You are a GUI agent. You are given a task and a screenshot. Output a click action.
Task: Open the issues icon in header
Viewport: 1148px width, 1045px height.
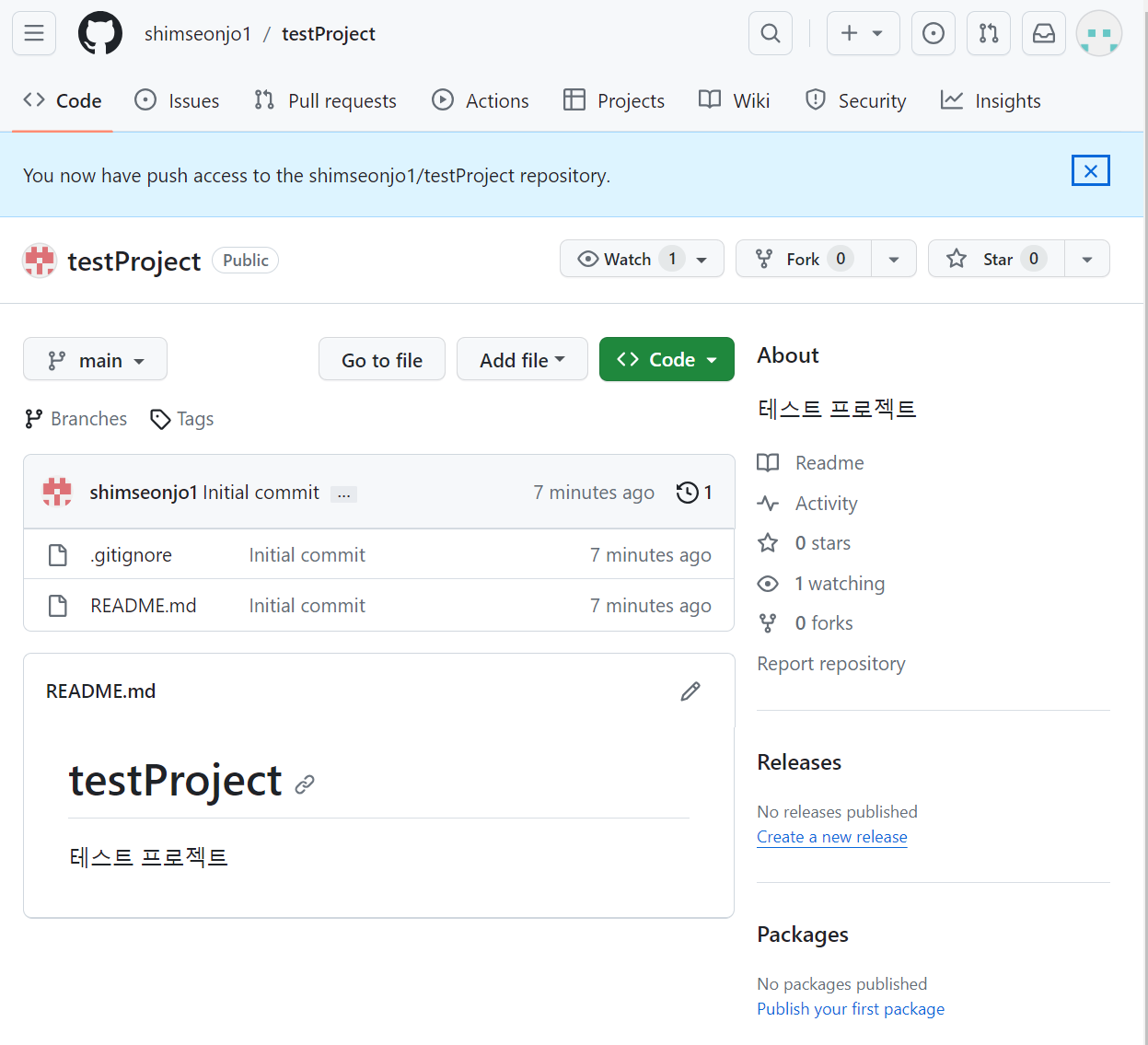[933, 34]
